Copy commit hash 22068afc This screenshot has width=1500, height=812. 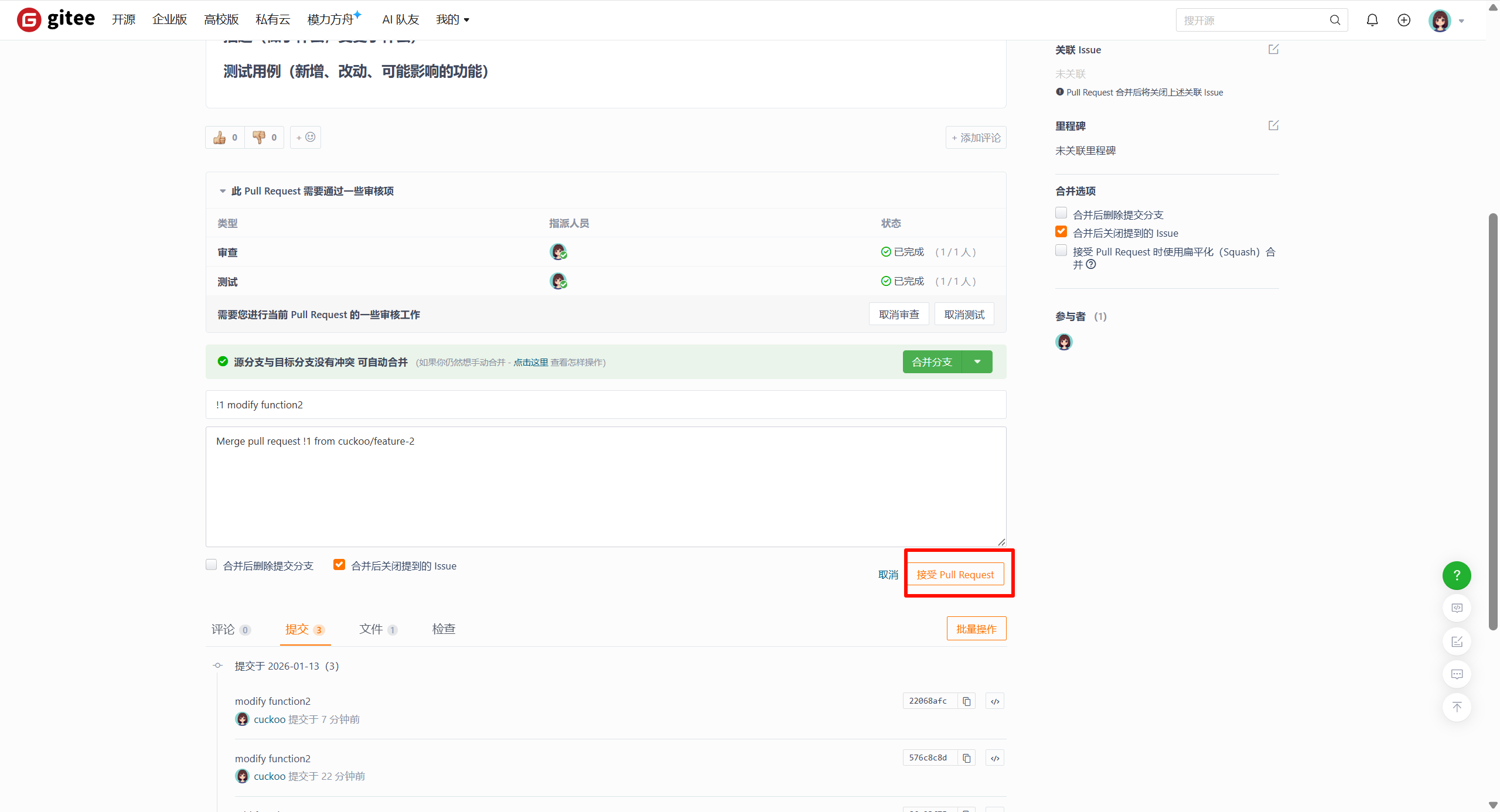[967, 701]
